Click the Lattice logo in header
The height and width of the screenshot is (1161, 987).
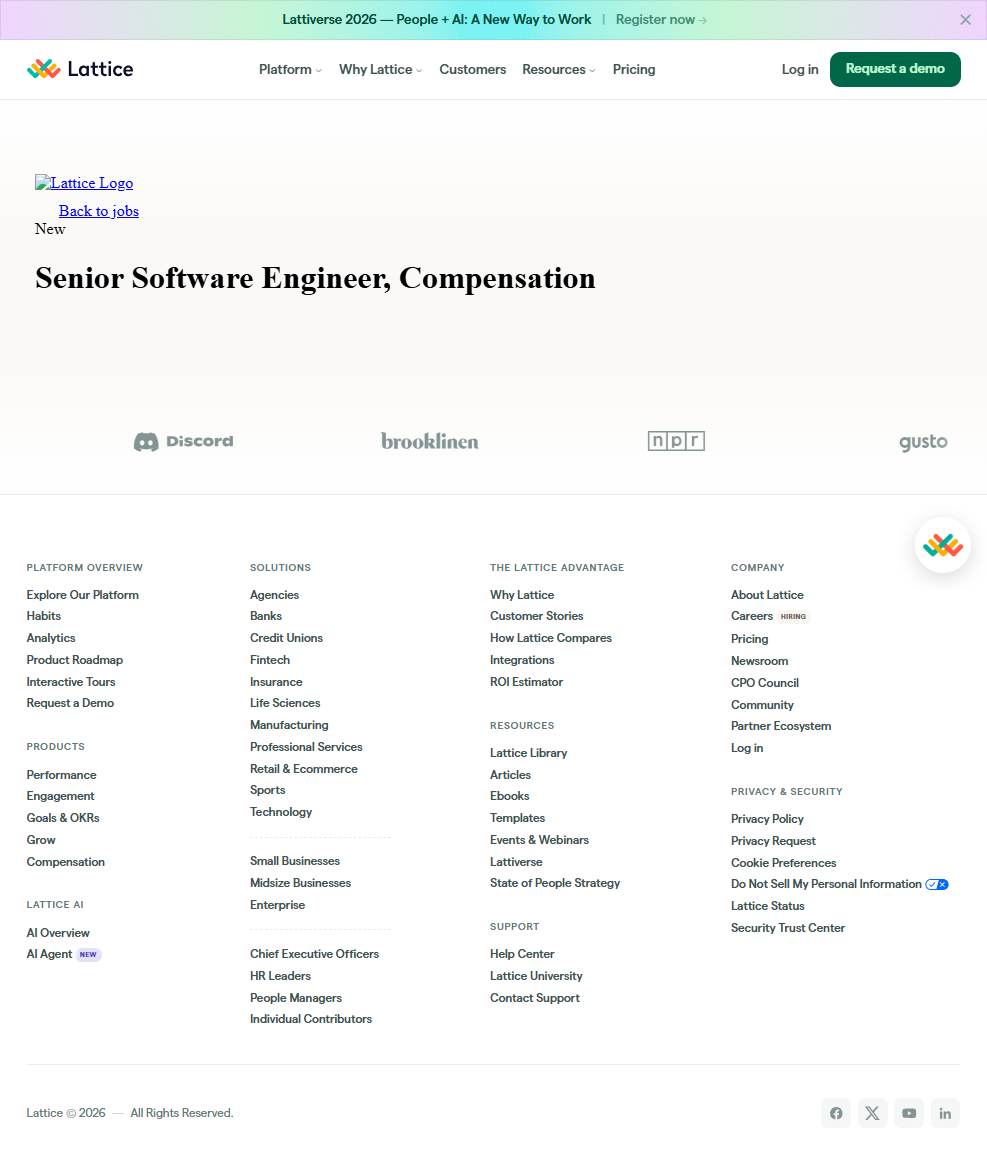pos(80,69)
